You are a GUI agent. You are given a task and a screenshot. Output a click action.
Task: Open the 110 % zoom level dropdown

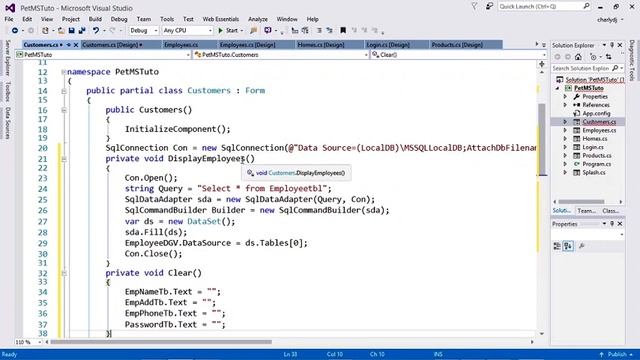coord(28,342)
